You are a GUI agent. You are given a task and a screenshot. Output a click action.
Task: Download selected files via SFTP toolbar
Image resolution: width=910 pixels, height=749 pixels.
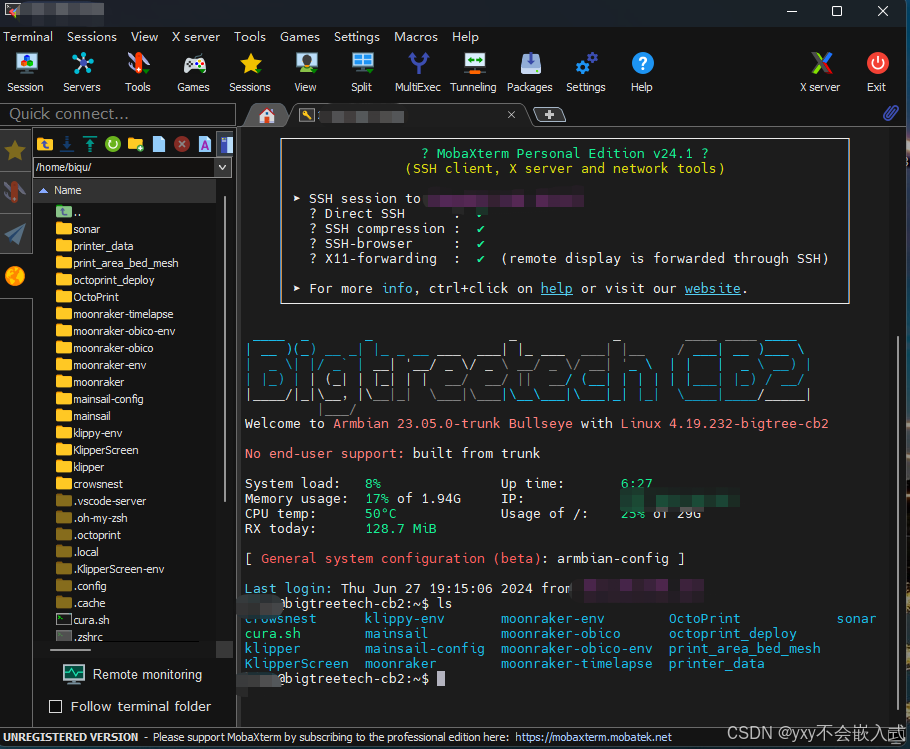(x=67, y=144)
